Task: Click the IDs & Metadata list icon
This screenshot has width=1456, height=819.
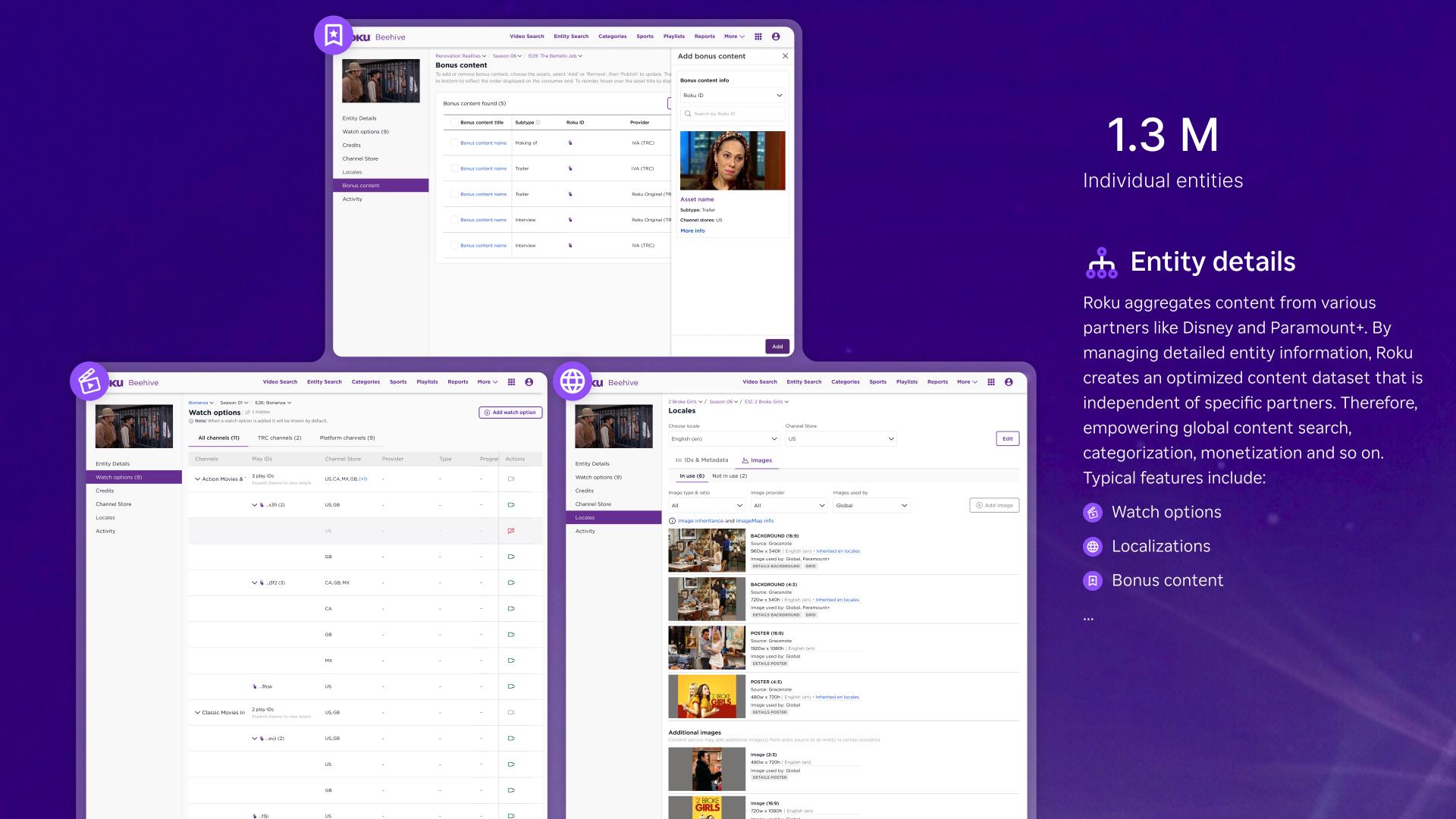Action: (678, 460)
